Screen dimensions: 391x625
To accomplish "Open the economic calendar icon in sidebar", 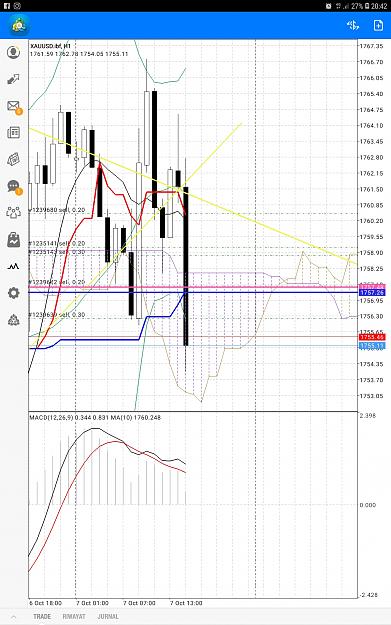I will (x=14, y=159).
